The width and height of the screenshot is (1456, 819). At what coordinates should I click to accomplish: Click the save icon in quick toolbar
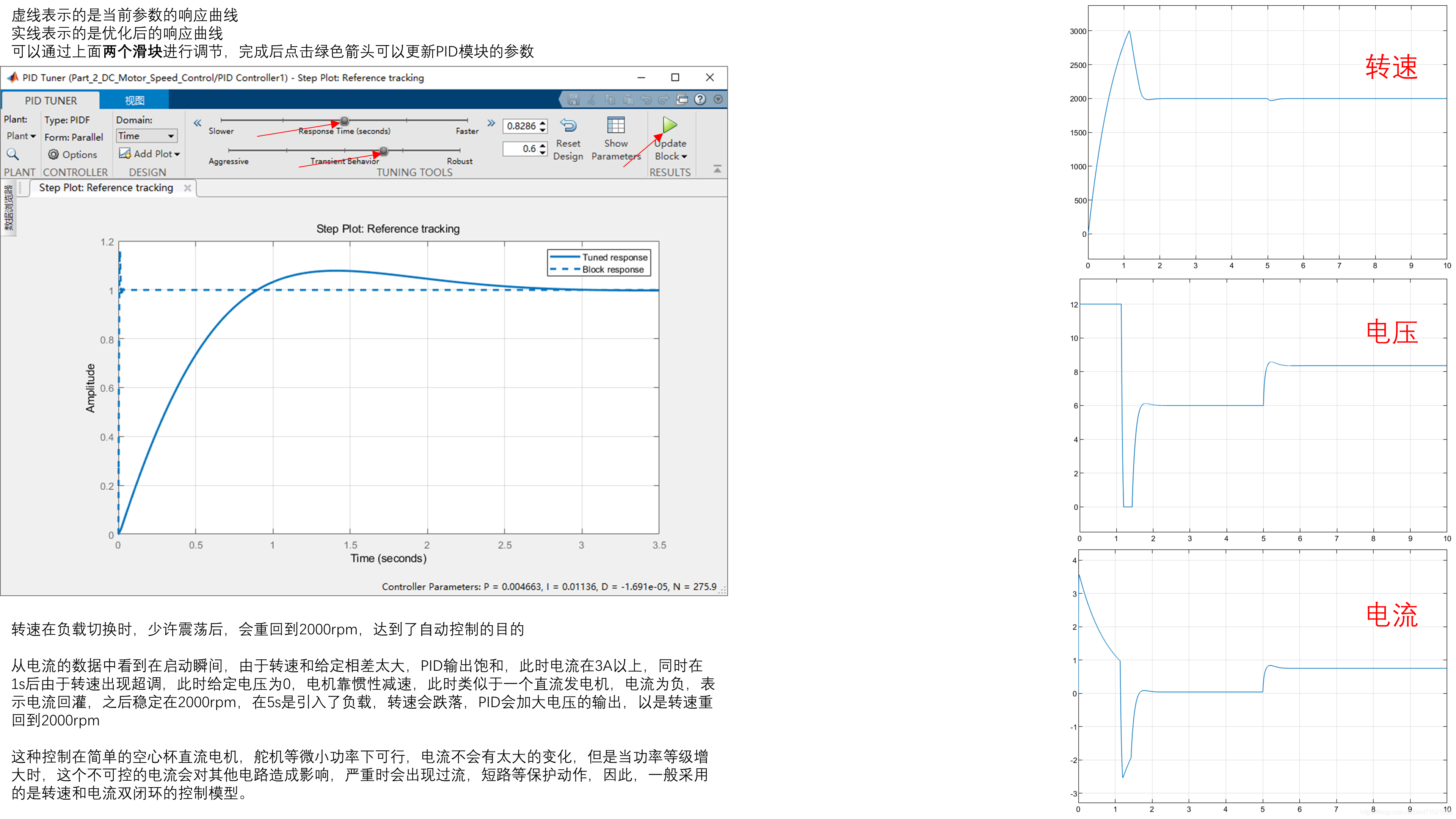[x=573, y=99]
